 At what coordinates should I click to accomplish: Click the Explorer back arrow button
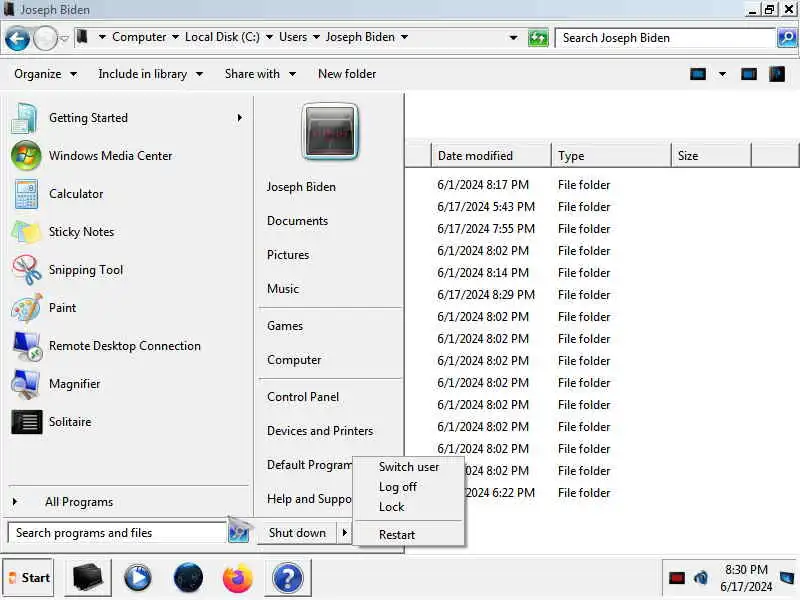coord(17,38)
